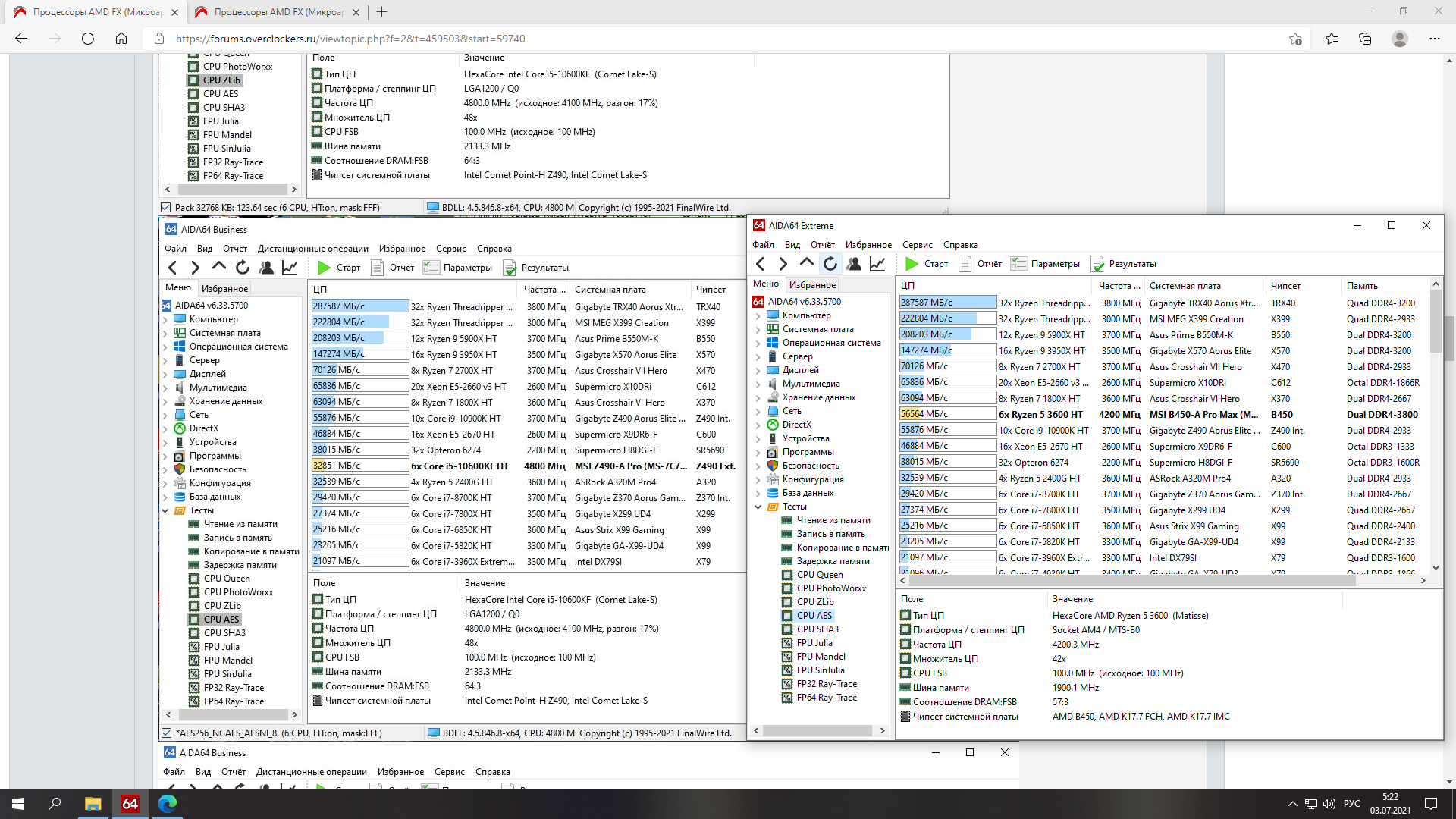Click the user icon in AIDA64 Extreme toolbar
The image size is (1456, 819).
[x=854, y=264]
